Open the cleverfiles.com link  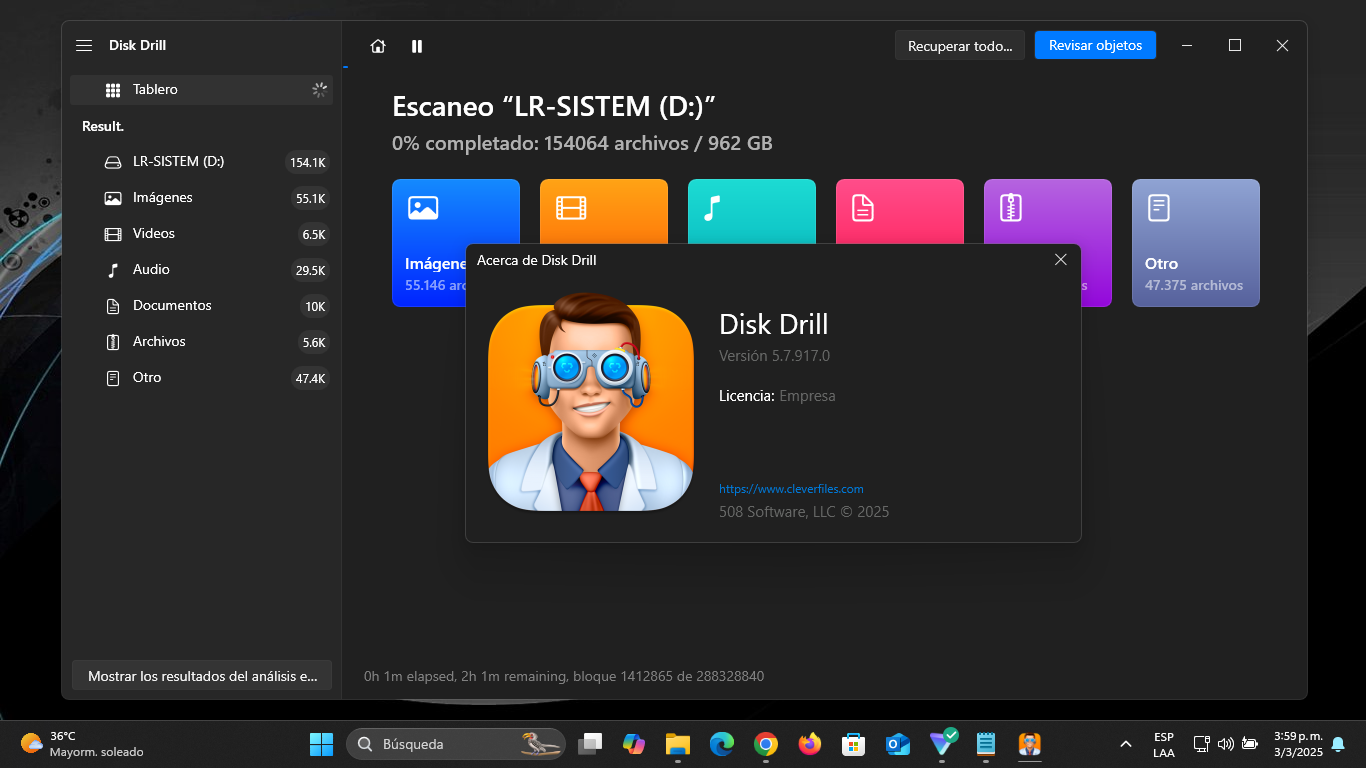791,489
